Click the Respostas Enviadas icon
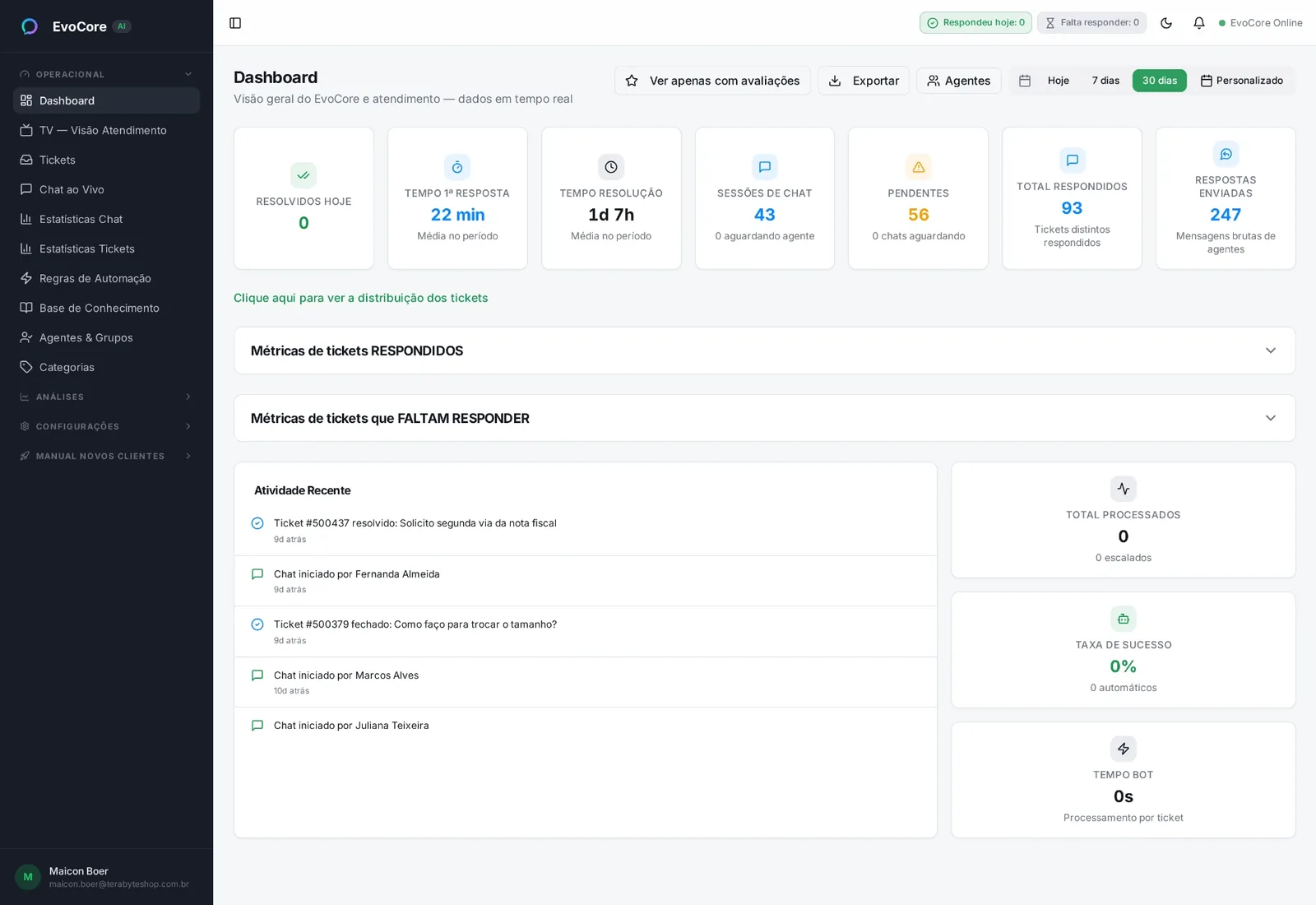This screenshot has height=905, width=1316. coord(1226,154)
